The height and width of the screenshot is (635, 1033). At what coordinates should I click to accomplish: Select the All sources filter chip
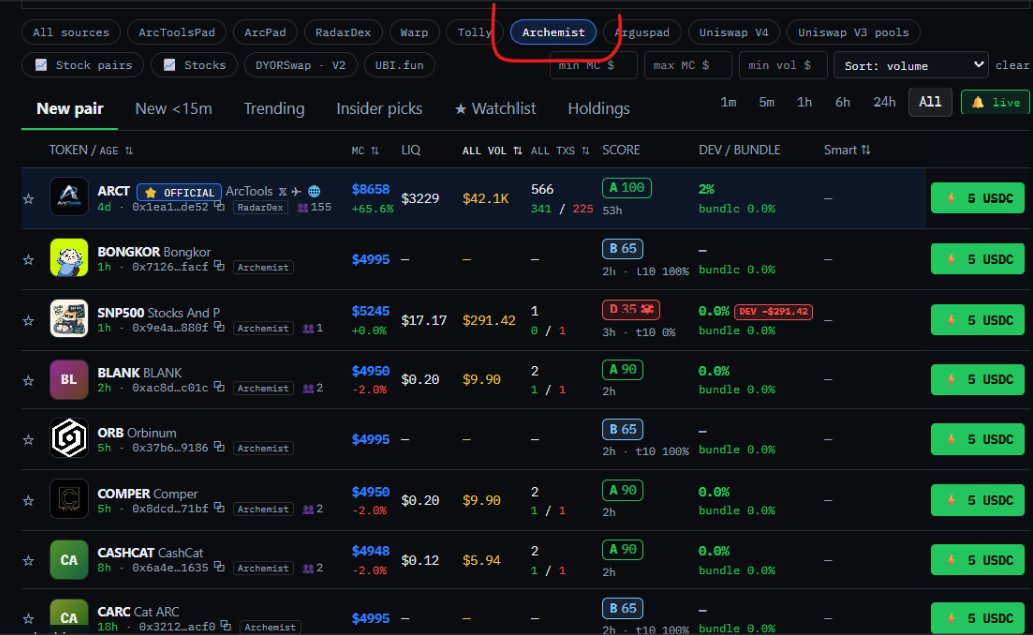pyautogui.click(x=71, y=32)
